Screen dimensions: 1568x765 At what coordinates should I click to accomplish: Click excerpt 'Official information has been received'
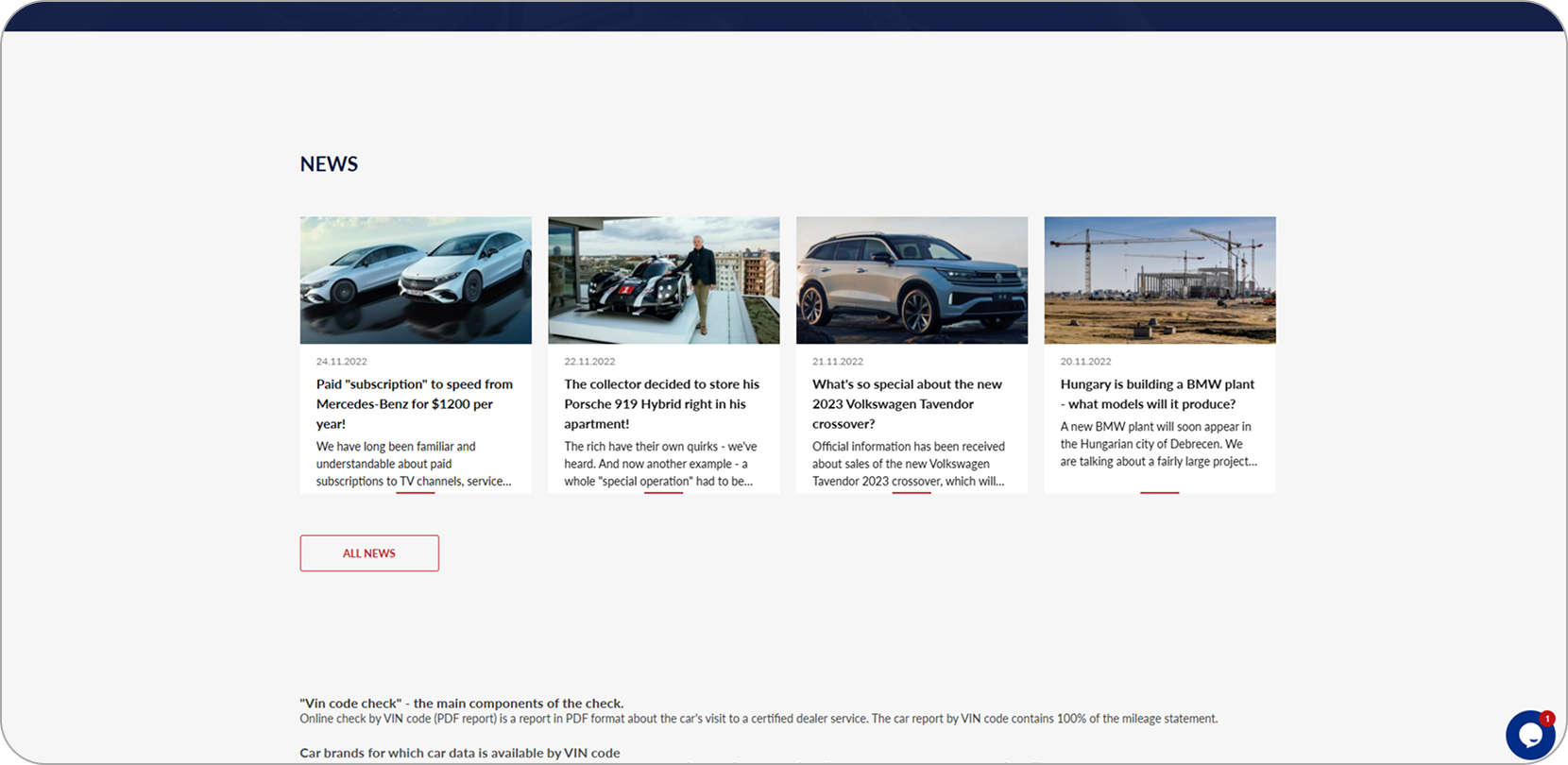tap(909, 464)
